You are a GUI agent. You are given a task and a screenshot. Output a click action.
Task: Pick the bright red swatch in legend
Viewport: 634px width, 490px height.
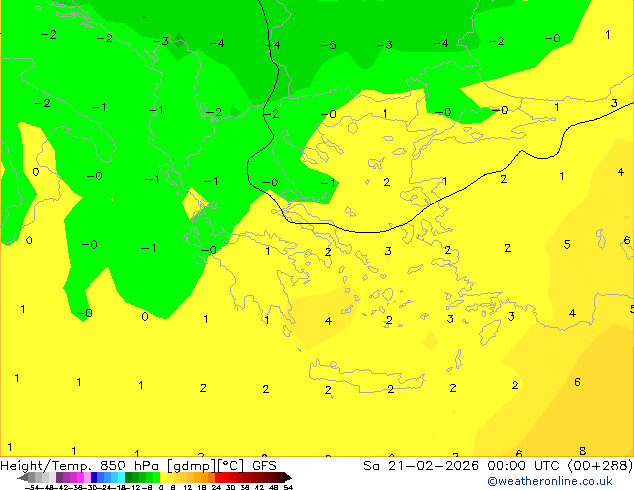(218, 477)
